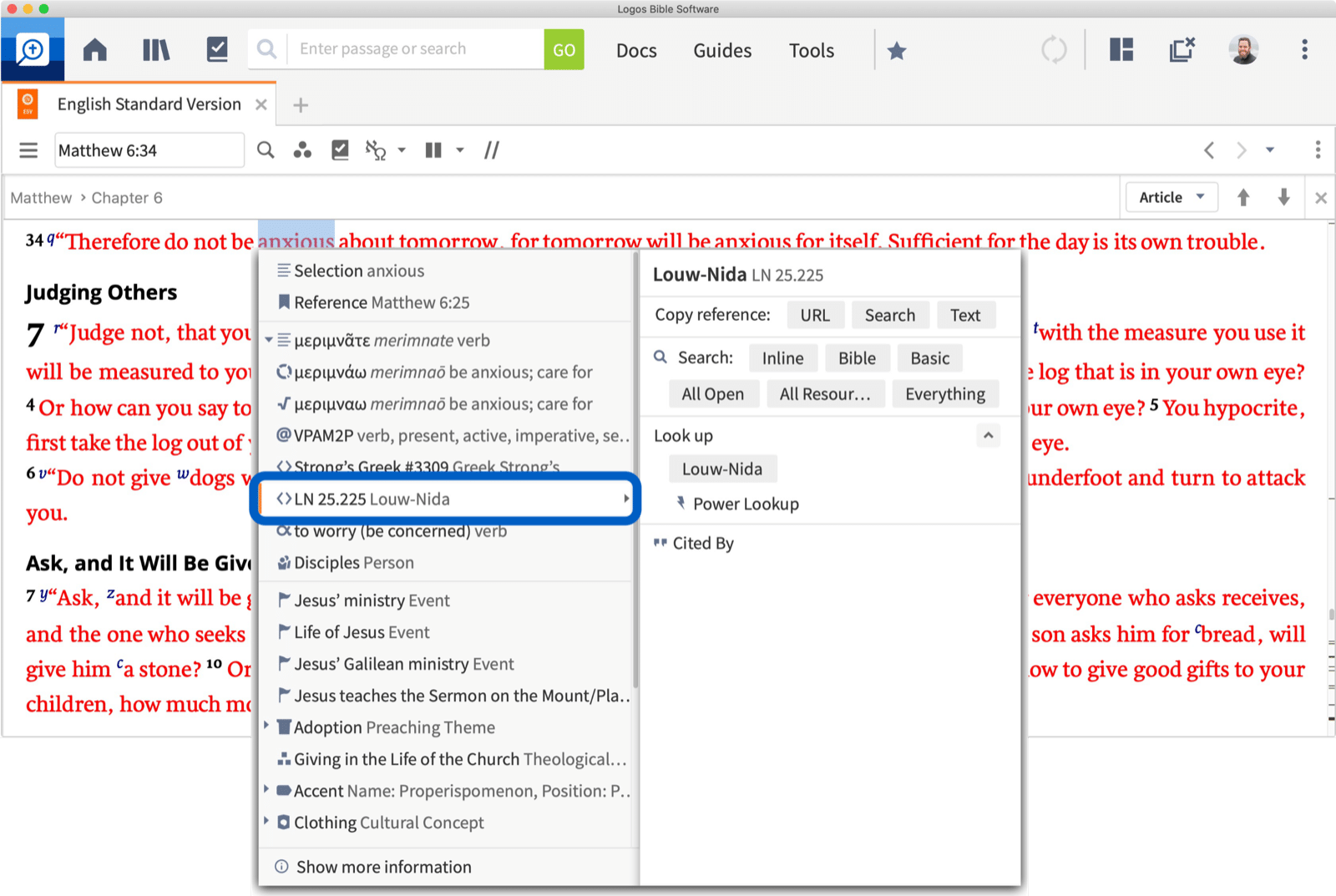Select 'Reference Matthew 6:25' menu entry
Screen dimensions: 1336x896
(x=446, y=302)
